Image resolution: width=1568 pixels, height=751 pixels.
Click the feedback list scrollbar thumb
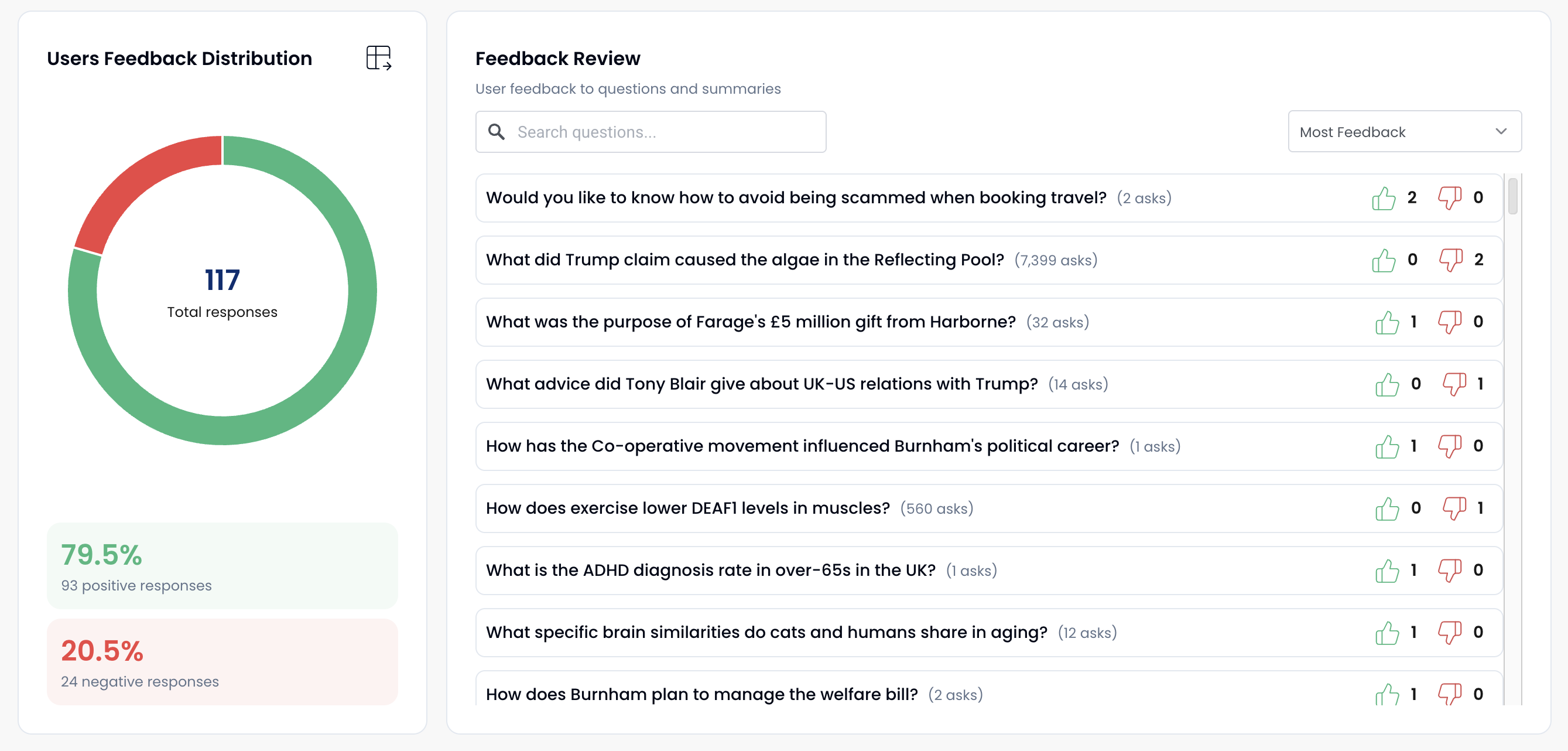(1512, 195)
